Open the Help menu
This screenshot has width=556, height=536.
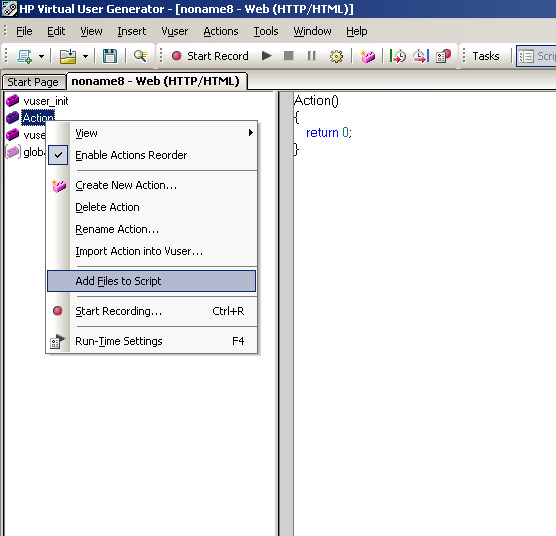click(x=356, y=31)
